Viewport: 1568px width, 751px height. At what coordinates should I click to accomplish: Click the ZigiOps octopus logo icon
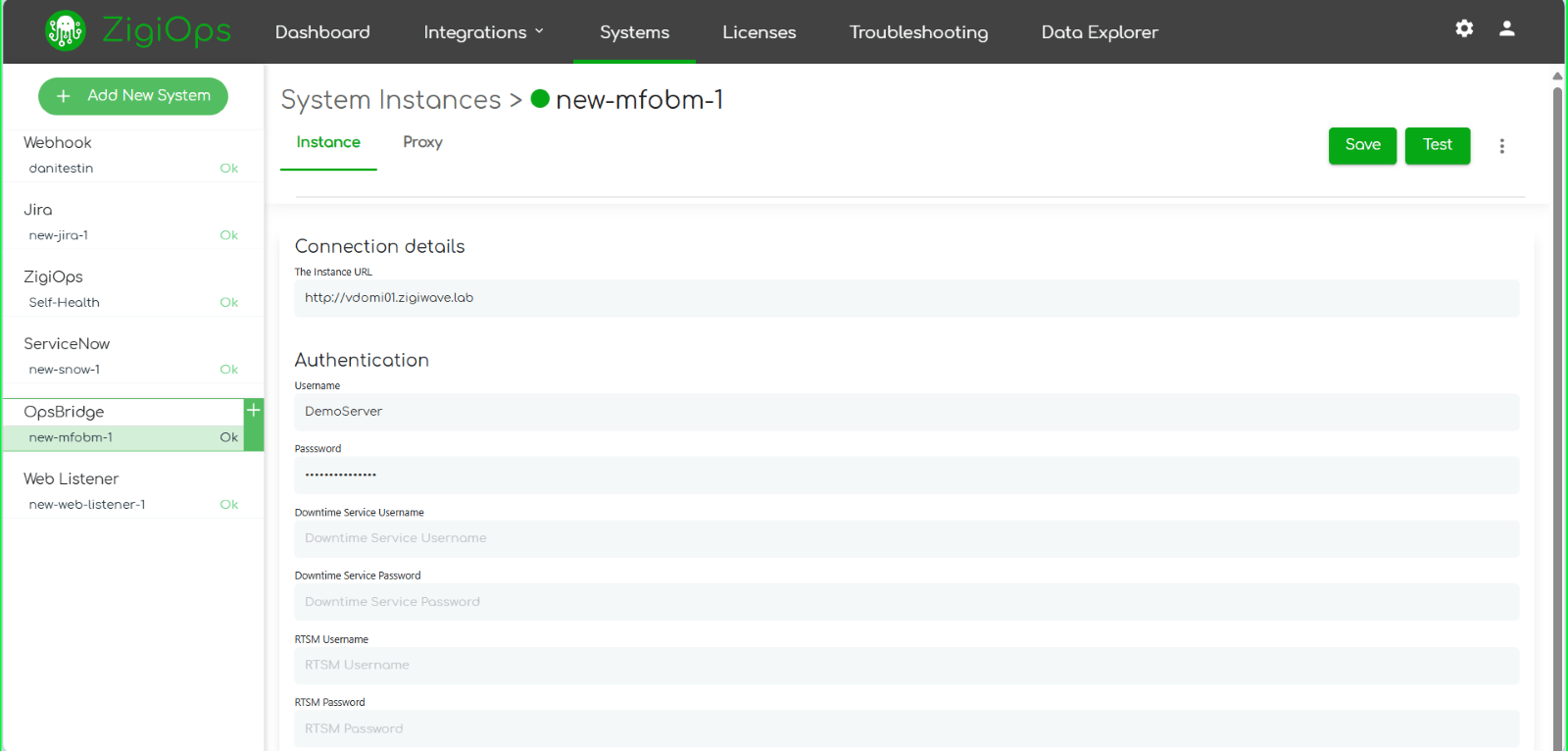pyautogui.click(x=65, y=30)
